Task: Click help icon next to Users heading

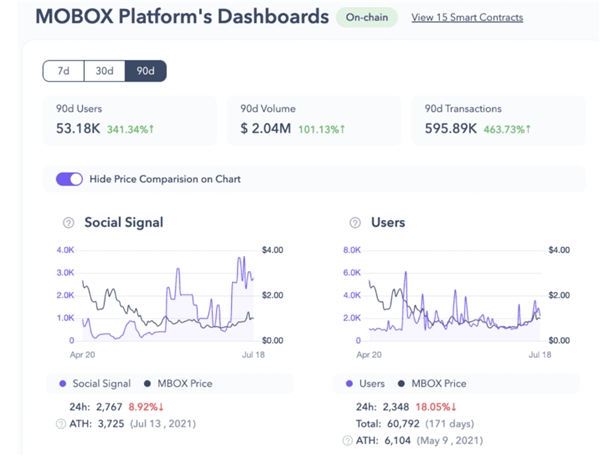Action: [355, 223]
